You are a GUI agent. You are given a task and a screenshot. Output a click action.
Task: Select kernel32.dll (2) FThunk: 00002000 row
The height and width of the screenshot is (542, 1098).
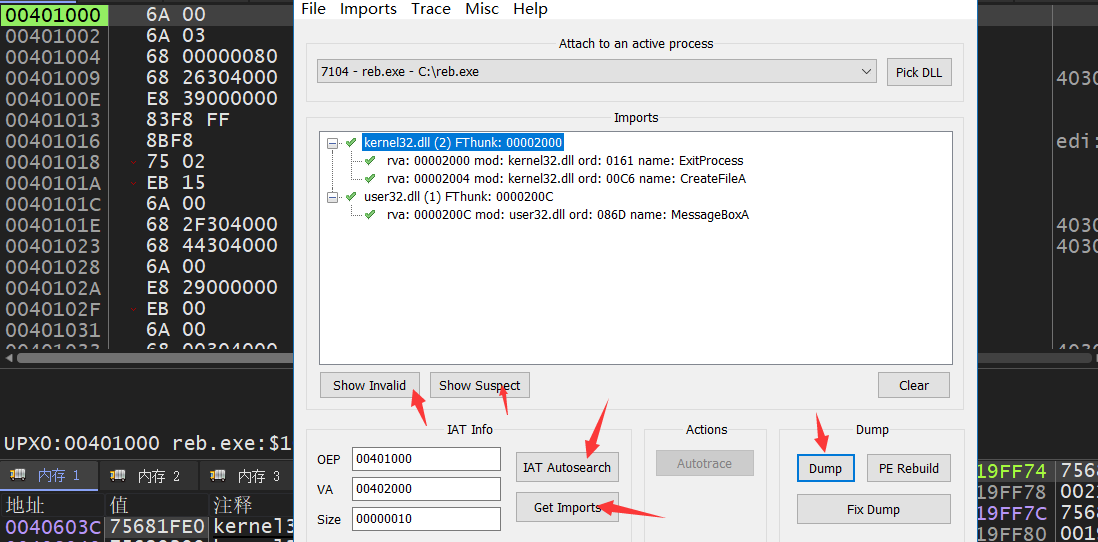pos(463,143)
